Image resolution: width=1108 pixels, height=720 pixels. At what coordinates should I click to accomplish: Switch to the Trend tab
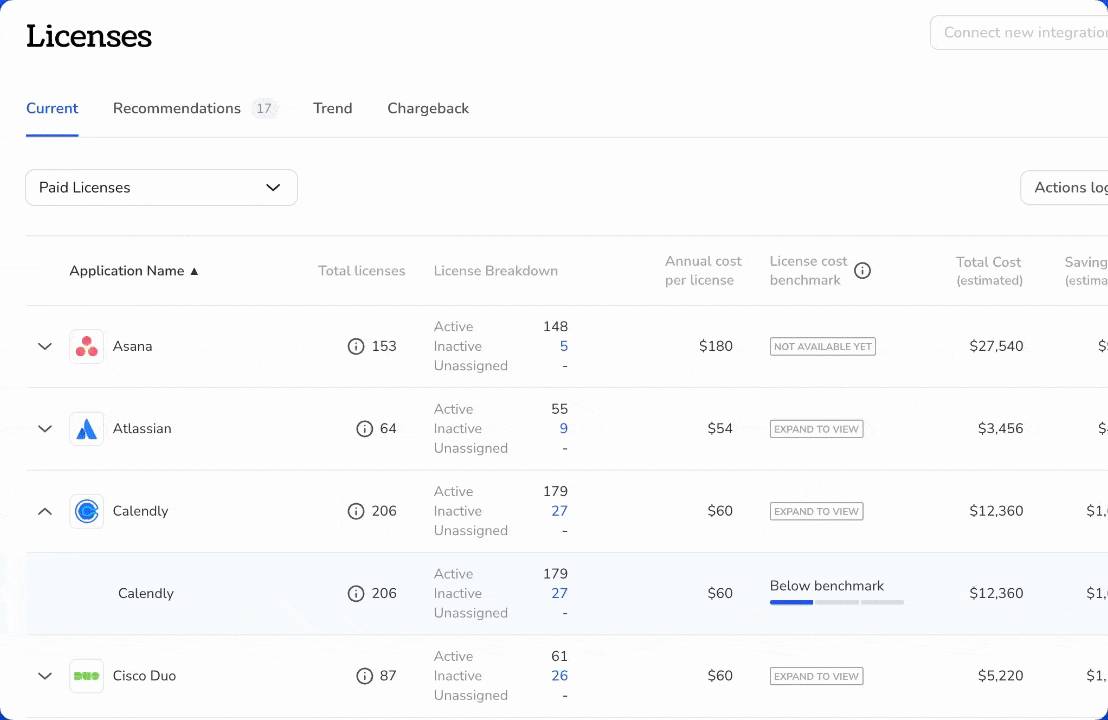pos(333,108)
